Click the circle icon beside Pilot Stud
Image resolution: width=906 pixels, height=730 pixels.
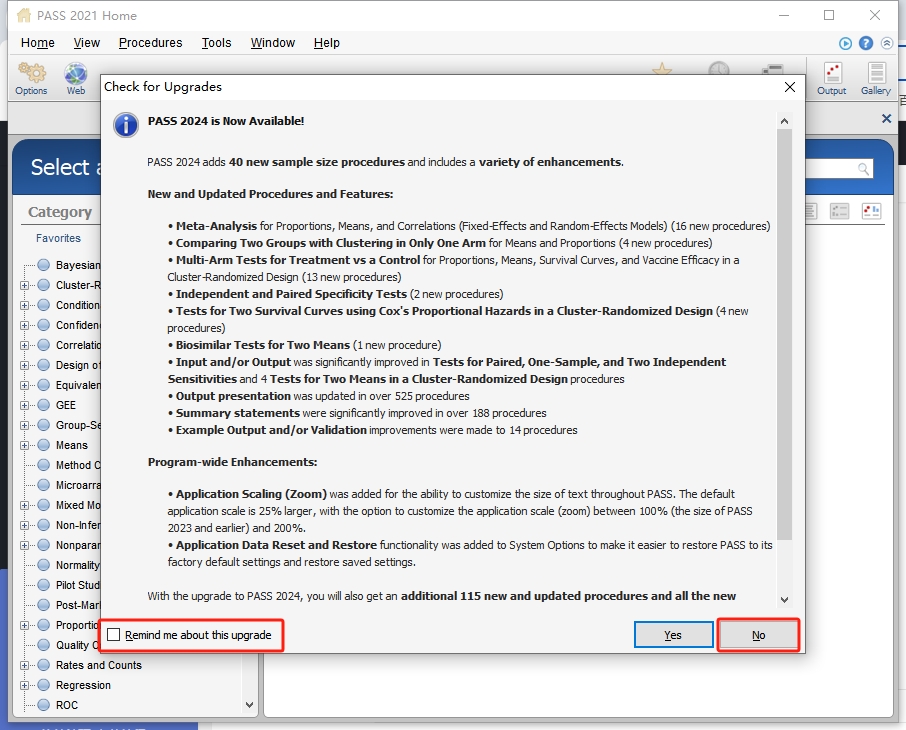coord(44,585)
